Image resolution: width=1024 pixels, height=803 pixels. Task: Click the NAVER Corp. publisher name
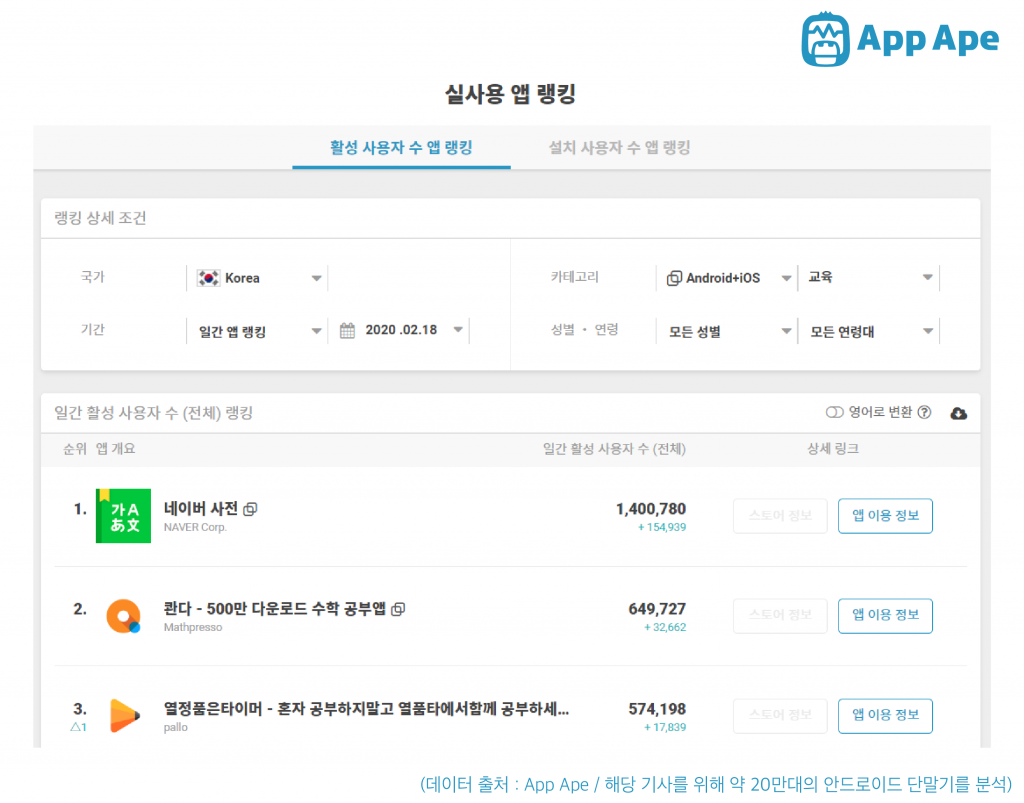pyautogui.click(x=195, y=527)
